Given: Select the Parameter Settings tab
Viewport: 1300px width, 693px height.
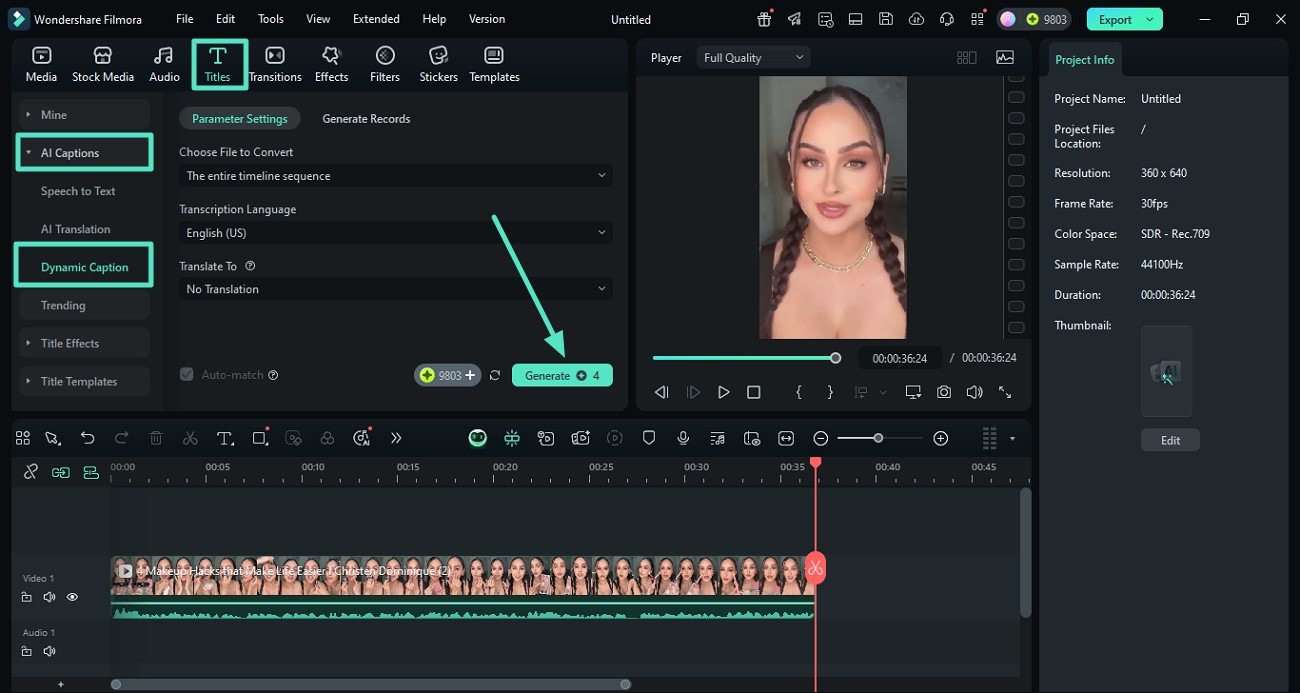Looking at the screenshot, I should coord(240,118).
